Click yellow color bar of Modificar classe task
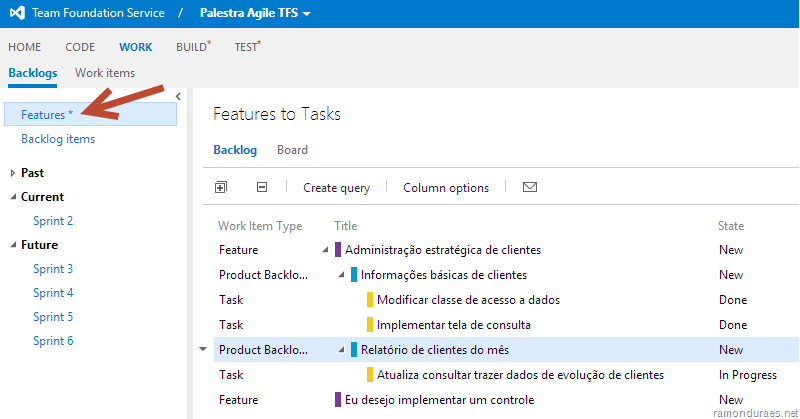The image size is (800, 419). coord(370,300)
